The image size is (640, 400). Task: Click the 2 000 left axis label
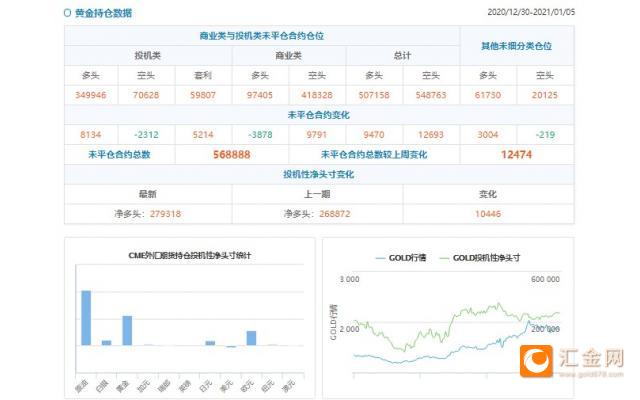(x=349, y=329)
